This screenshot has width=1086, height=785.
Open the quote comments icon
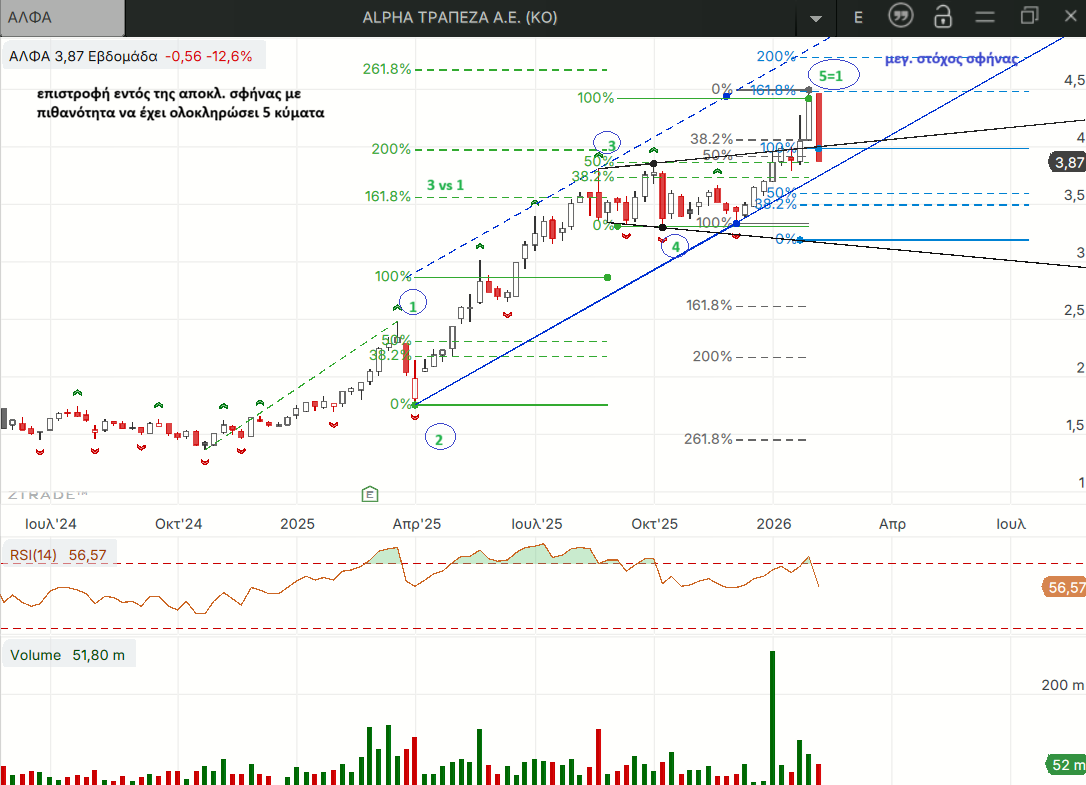pos(901,17)
